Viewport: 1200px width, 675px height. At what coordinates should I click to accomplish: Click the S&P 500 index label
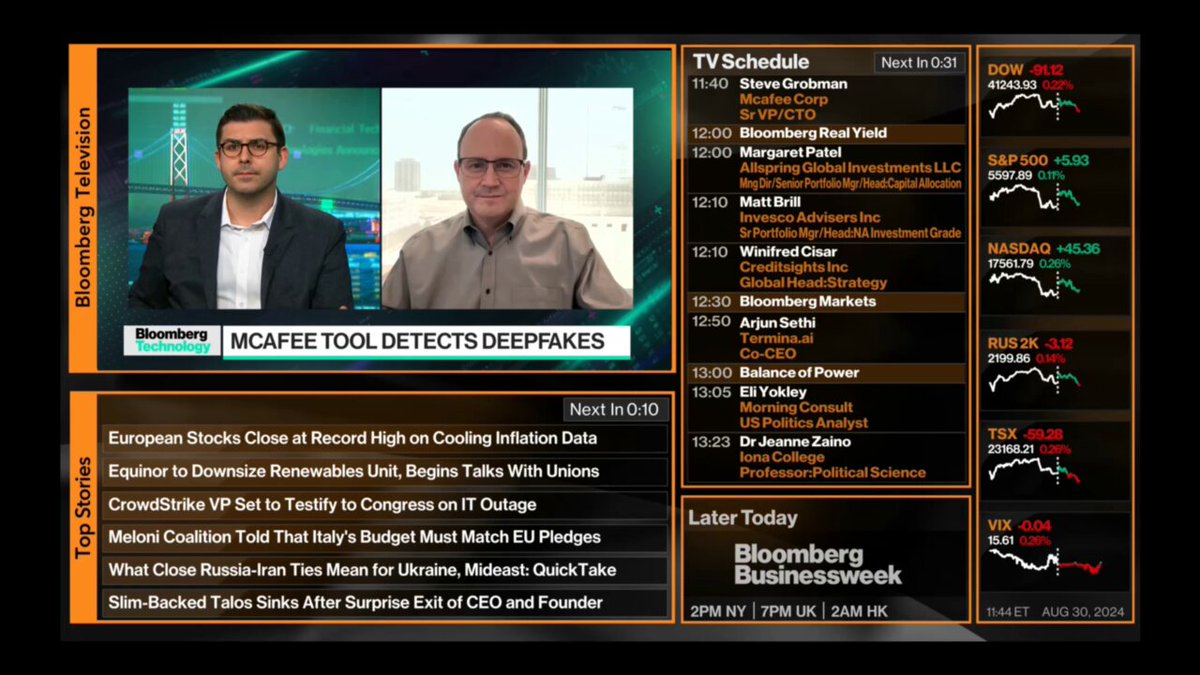coord(1018,160)
